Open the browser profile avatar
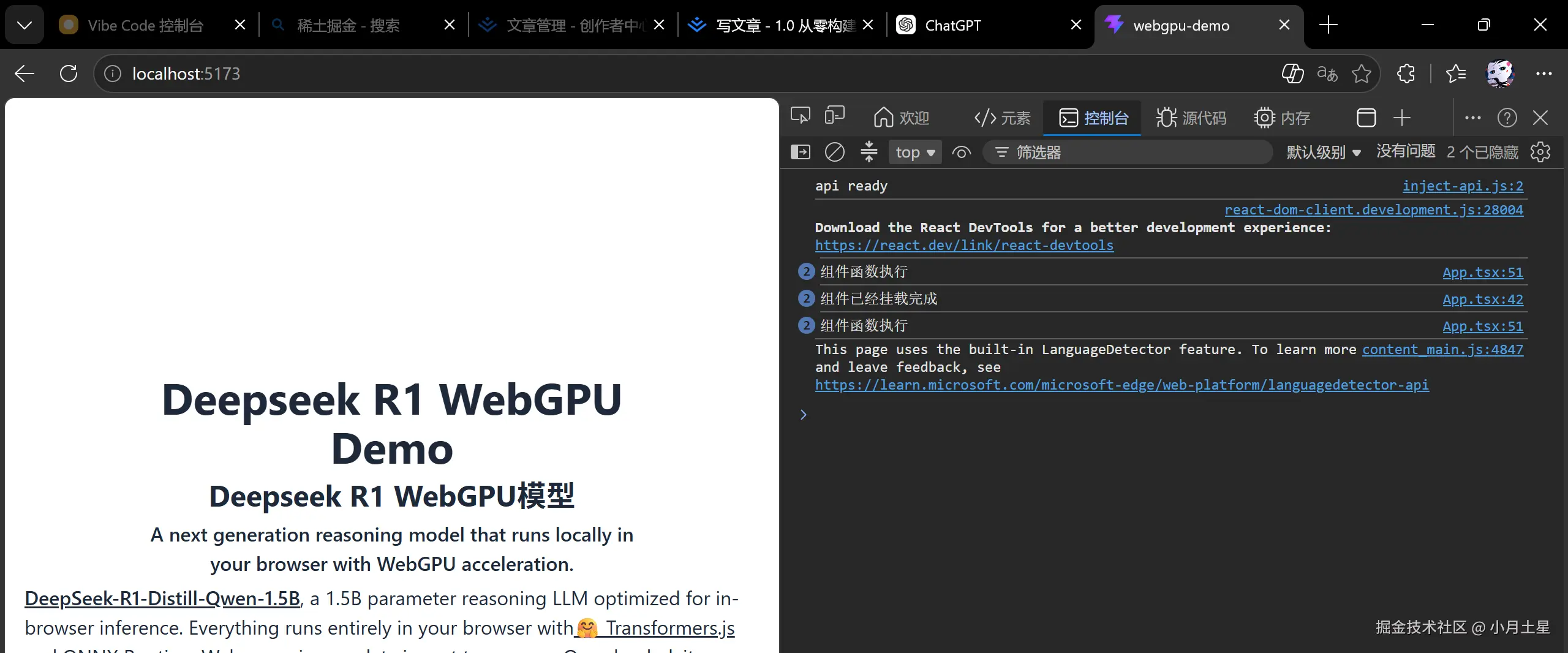This screenshot has width=1568, height=653. point(1500,74)
